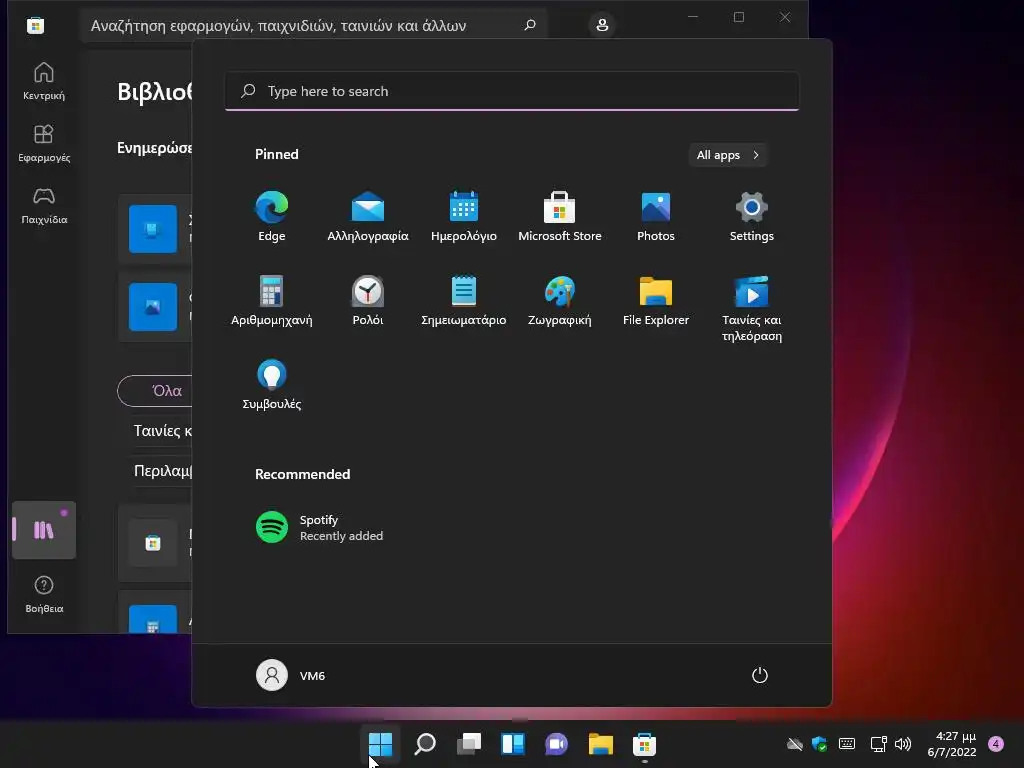This screenshot has height=768, width=1024.
Task: Open the clock and date 4:27 μμ
Action: (952, 744)
